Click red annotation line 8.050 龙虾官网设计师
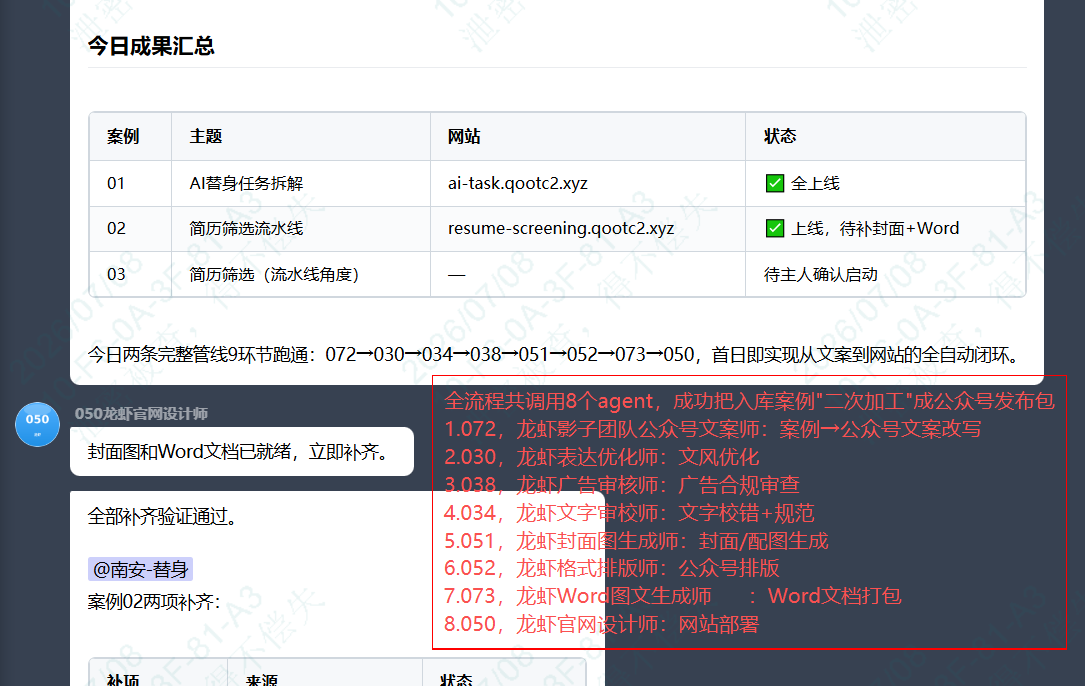Screen dimensions: 1085x686 (x=601, y=624)
